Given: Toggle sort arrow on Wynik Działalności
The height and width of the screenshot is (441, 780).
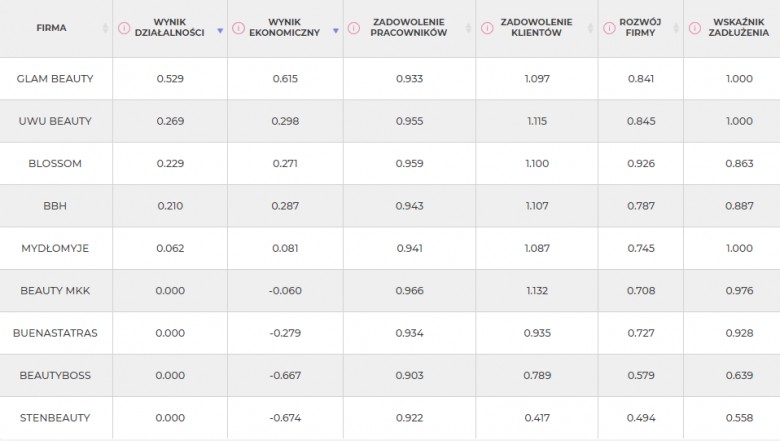Looking at the screenshot, I should click(220, 31).
